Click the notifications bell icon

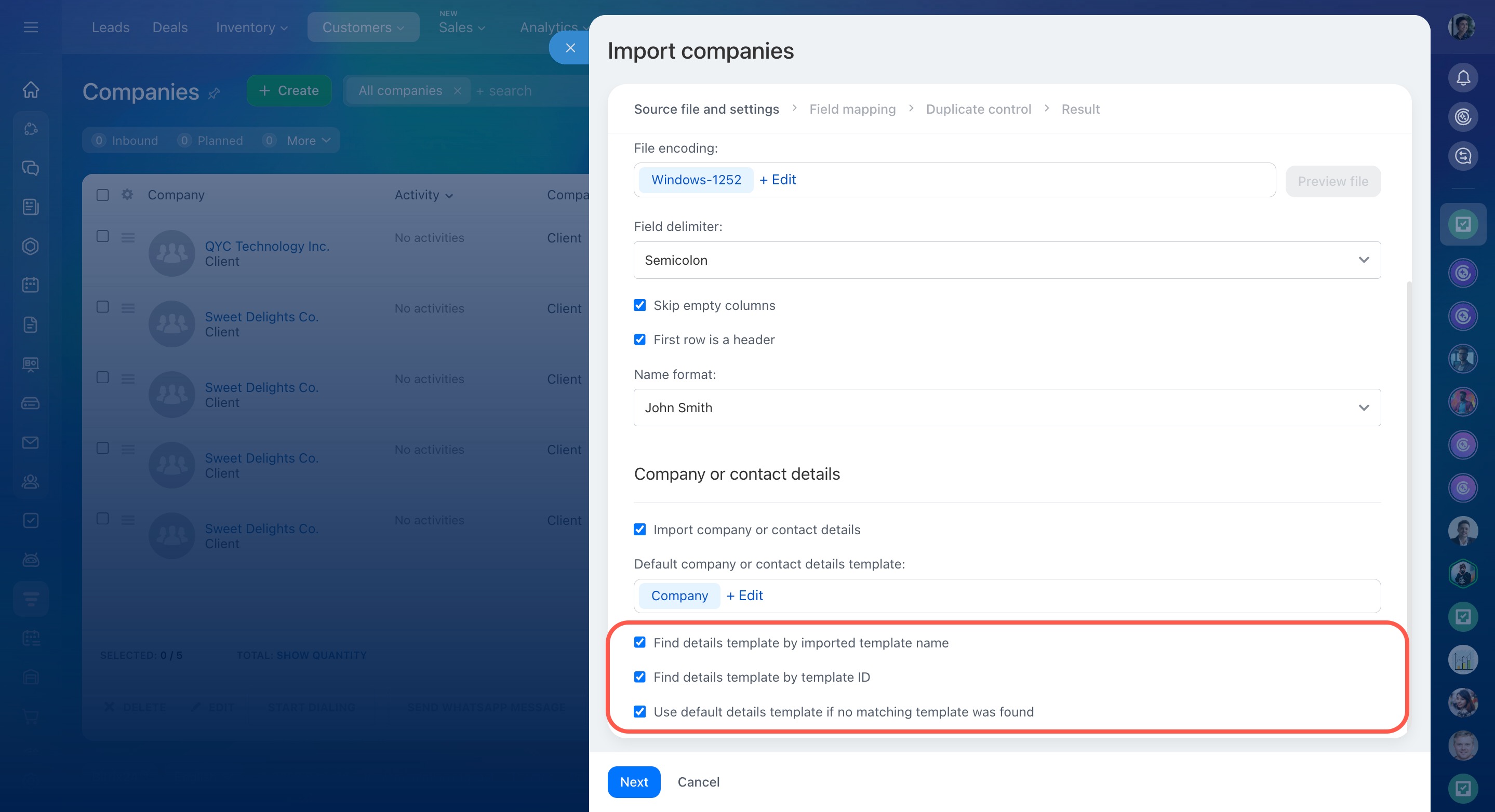click(x=1462, y=77)
